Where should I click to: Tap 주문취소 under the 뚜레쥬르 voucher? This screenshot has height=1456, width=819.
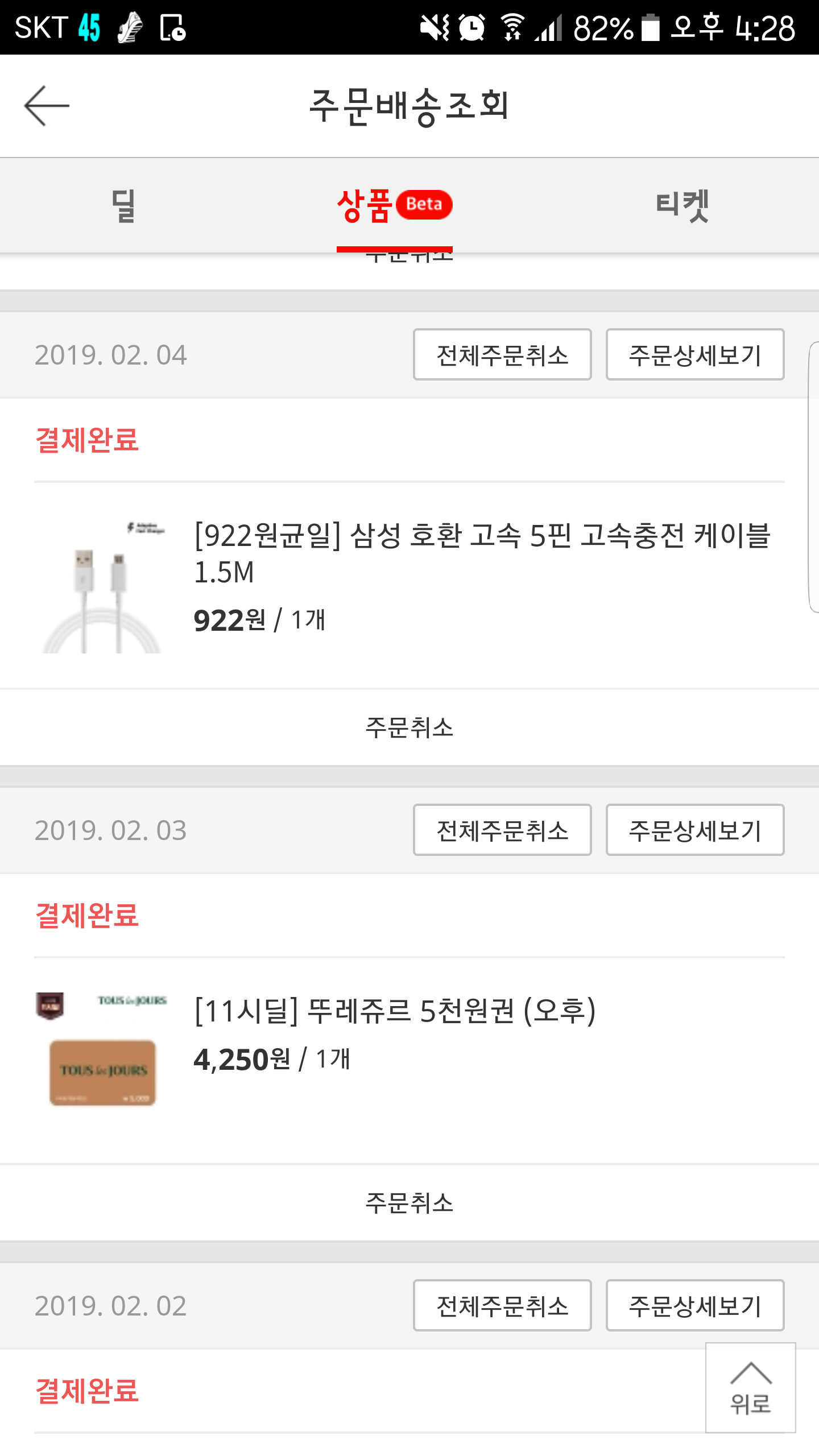click(x=409, y=1203)
